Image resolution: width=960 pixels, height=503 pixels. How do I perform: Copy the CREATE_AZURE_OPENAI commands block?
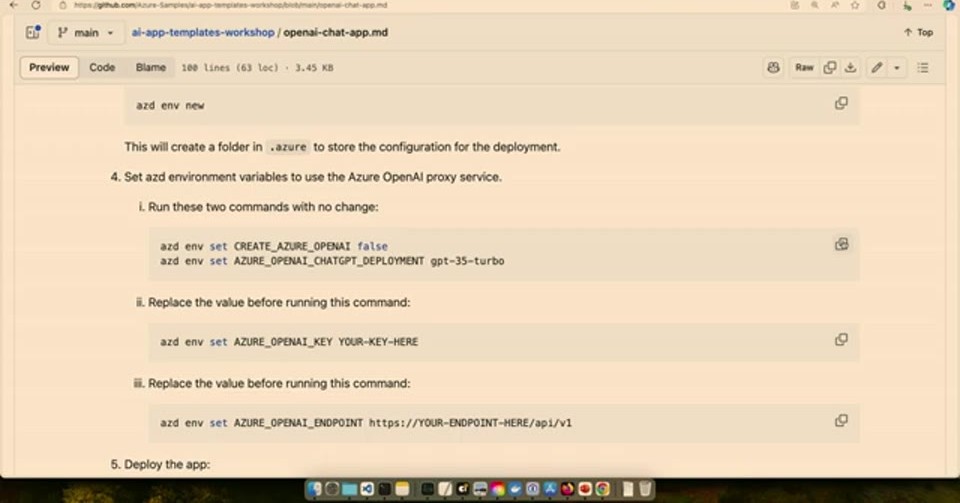pos(841,244)
